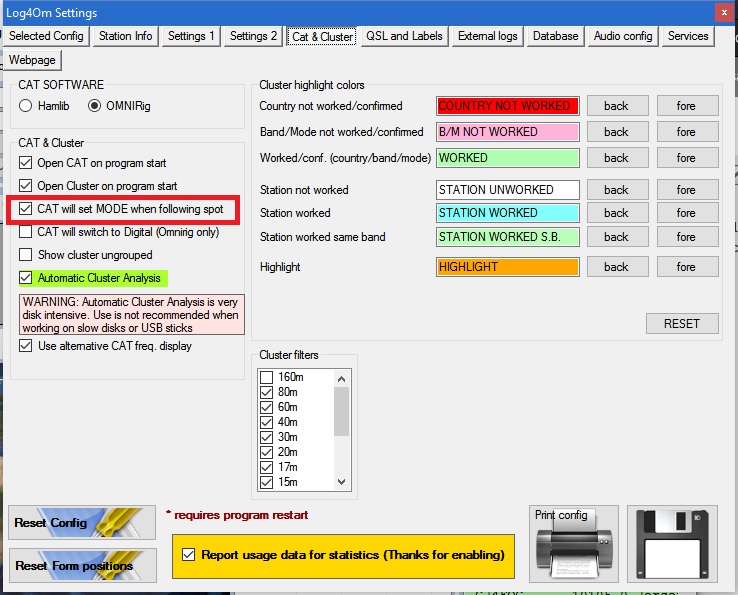Click back button for Country not worked
The width and height of the screenshot is (738, 595).
[x=618, y=106]
